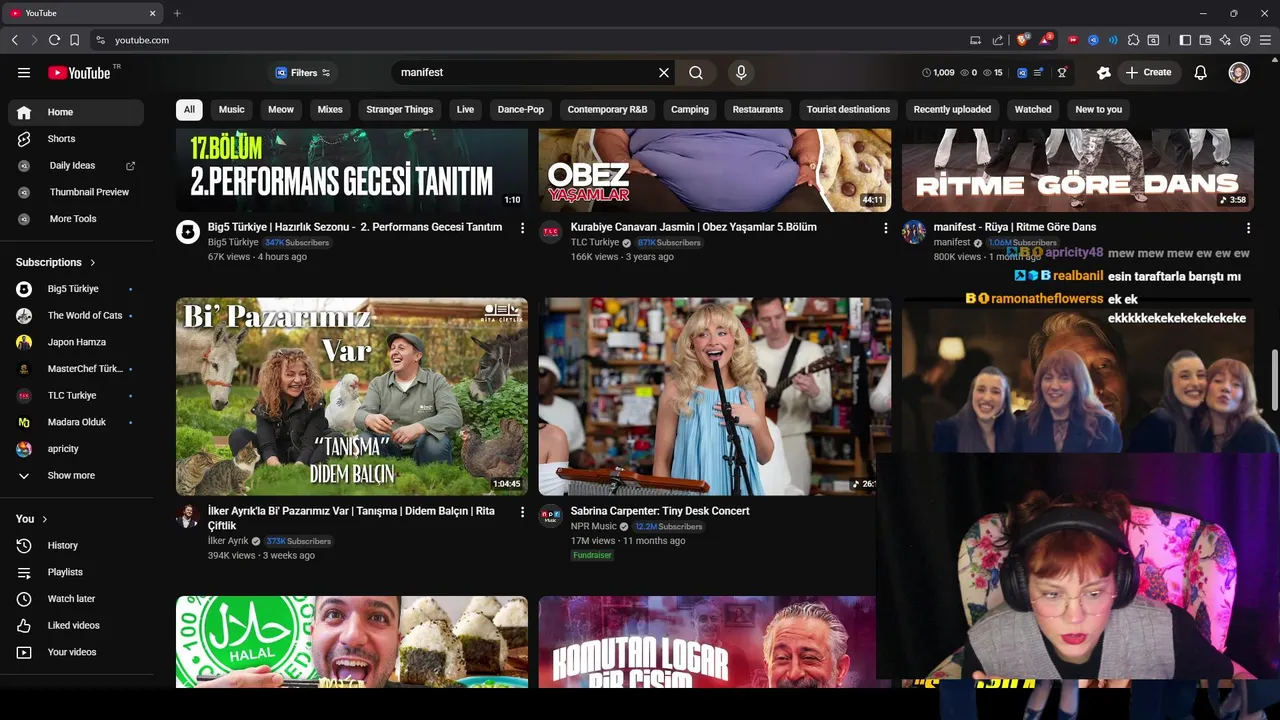This screenshot has height=720, width=1280.
Task: Select the 'Music' filter chip
Action: 232,109
